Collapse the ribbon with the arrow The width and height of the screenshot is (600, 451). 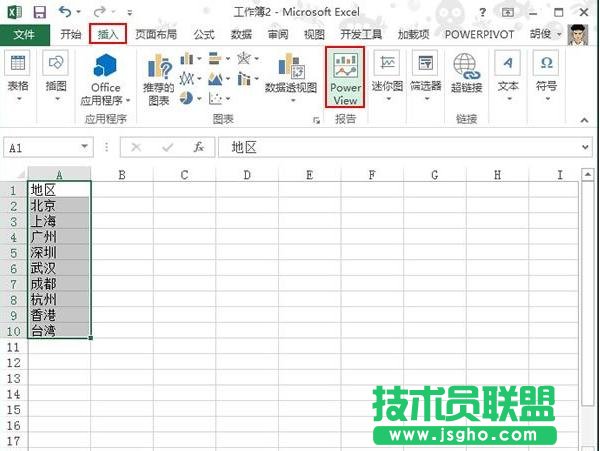[584, 120]
